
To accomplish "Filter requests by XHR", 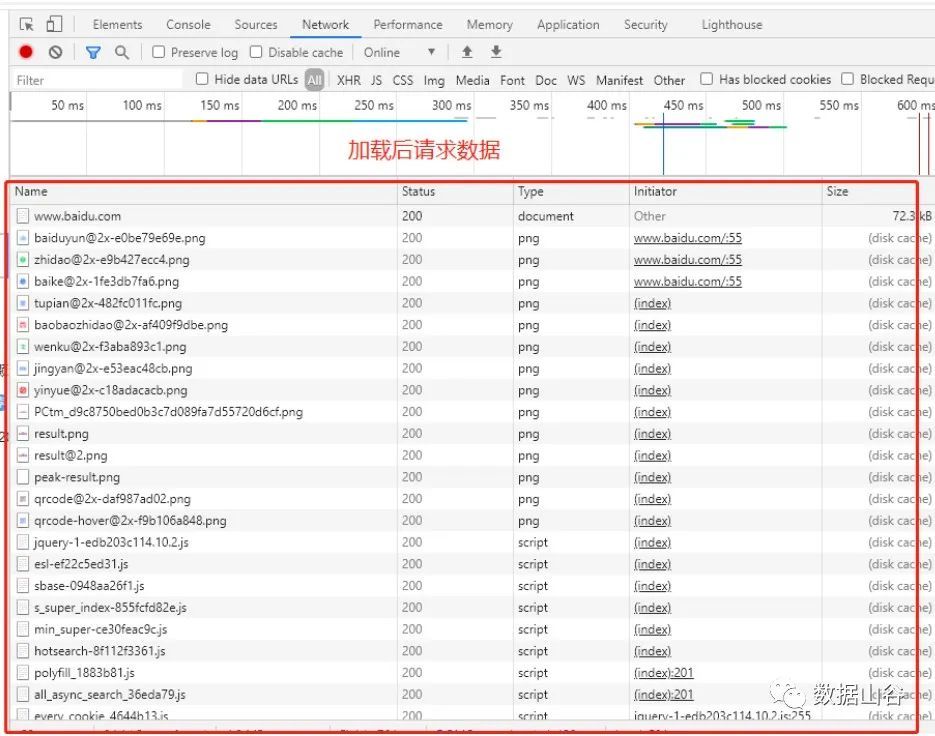I will (x=348, y=80).
